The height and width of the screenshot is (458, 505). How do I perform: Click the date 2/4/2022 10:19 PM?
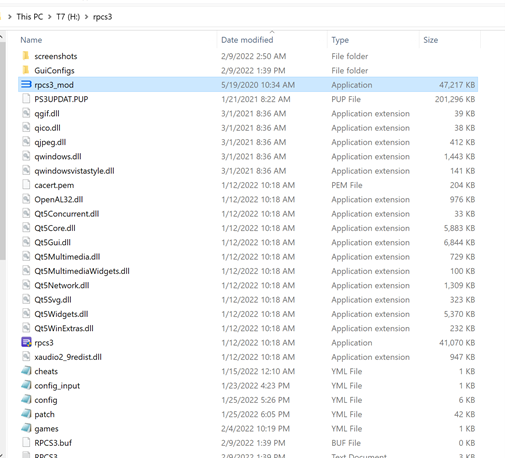click(255, 429)
